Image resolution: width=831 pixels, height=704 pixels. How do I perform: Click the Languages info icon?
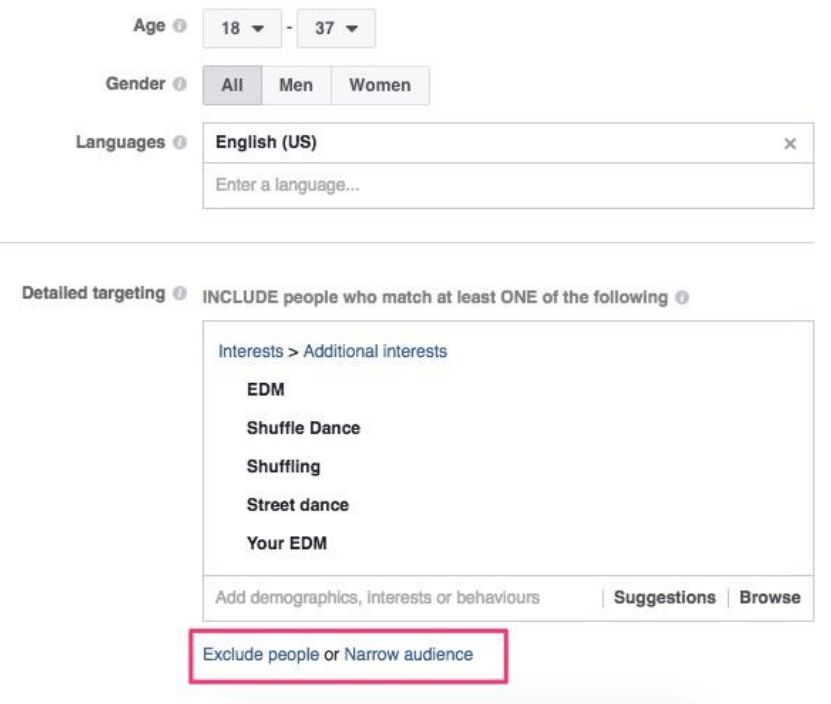point(180,142)
